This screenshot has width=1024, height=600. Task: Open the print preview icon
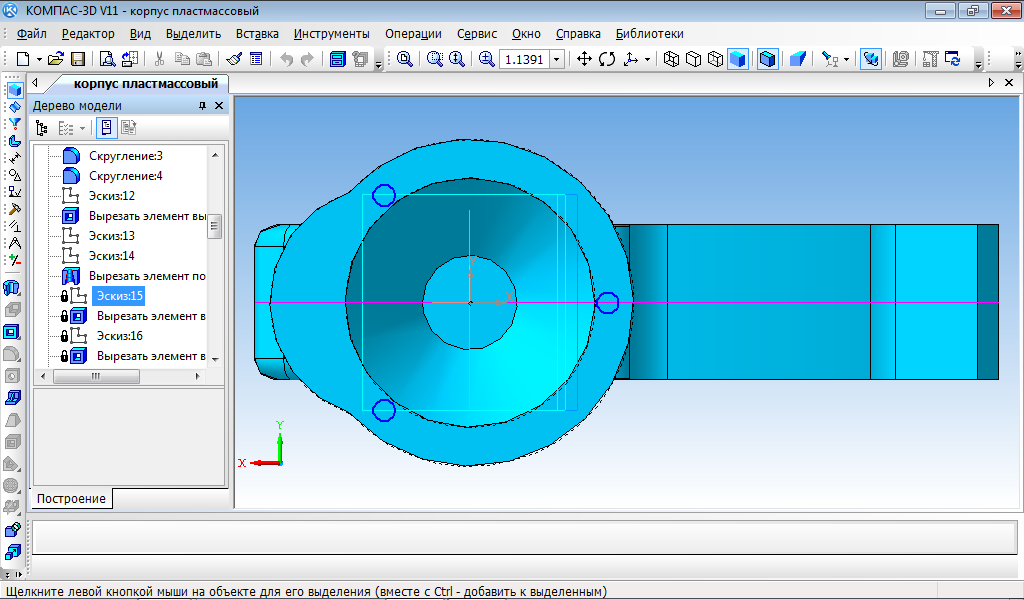tap(107, 59)
